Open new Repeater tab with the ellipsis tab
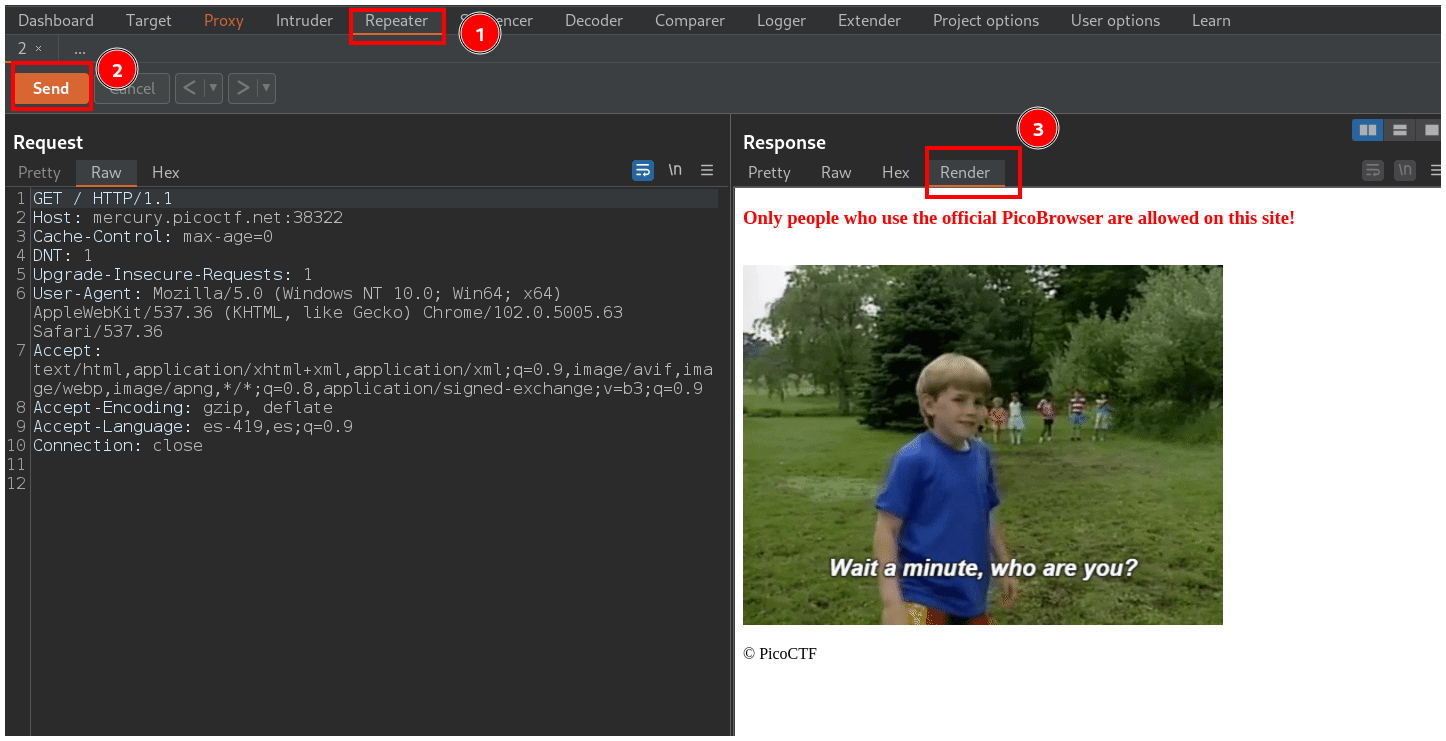The image size is (1446, 741). pyautogui.click(x=80, y=49)
